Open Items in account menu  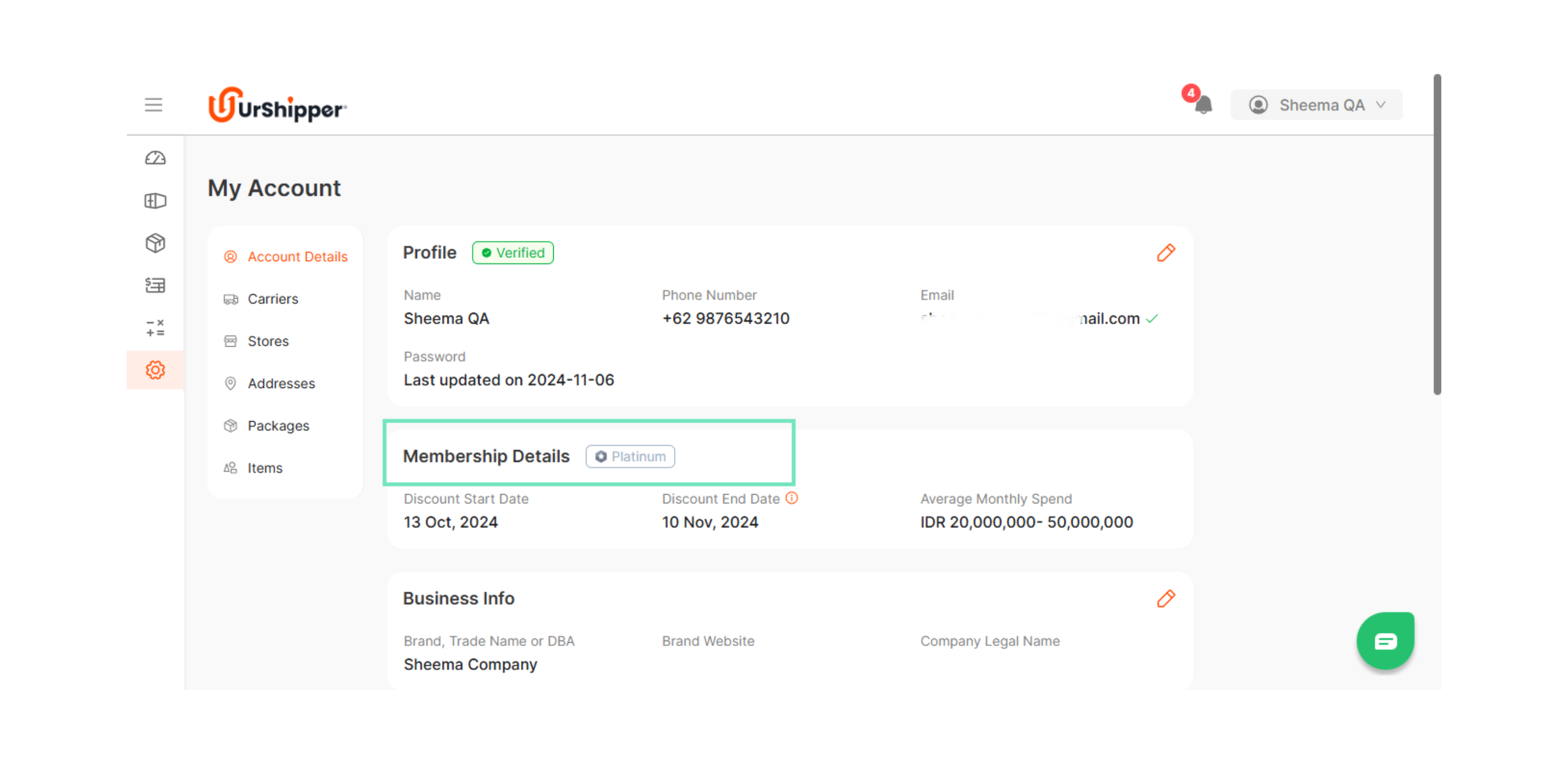click(x=265, y=468)
